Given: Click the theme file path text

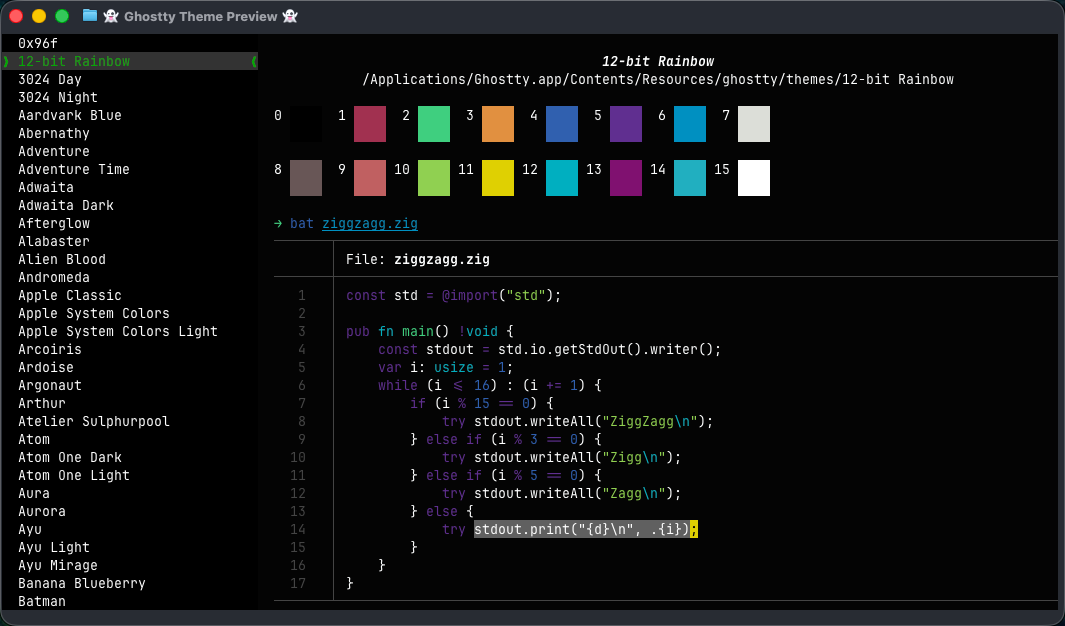Looking at the screenshot, I should 658,79.
